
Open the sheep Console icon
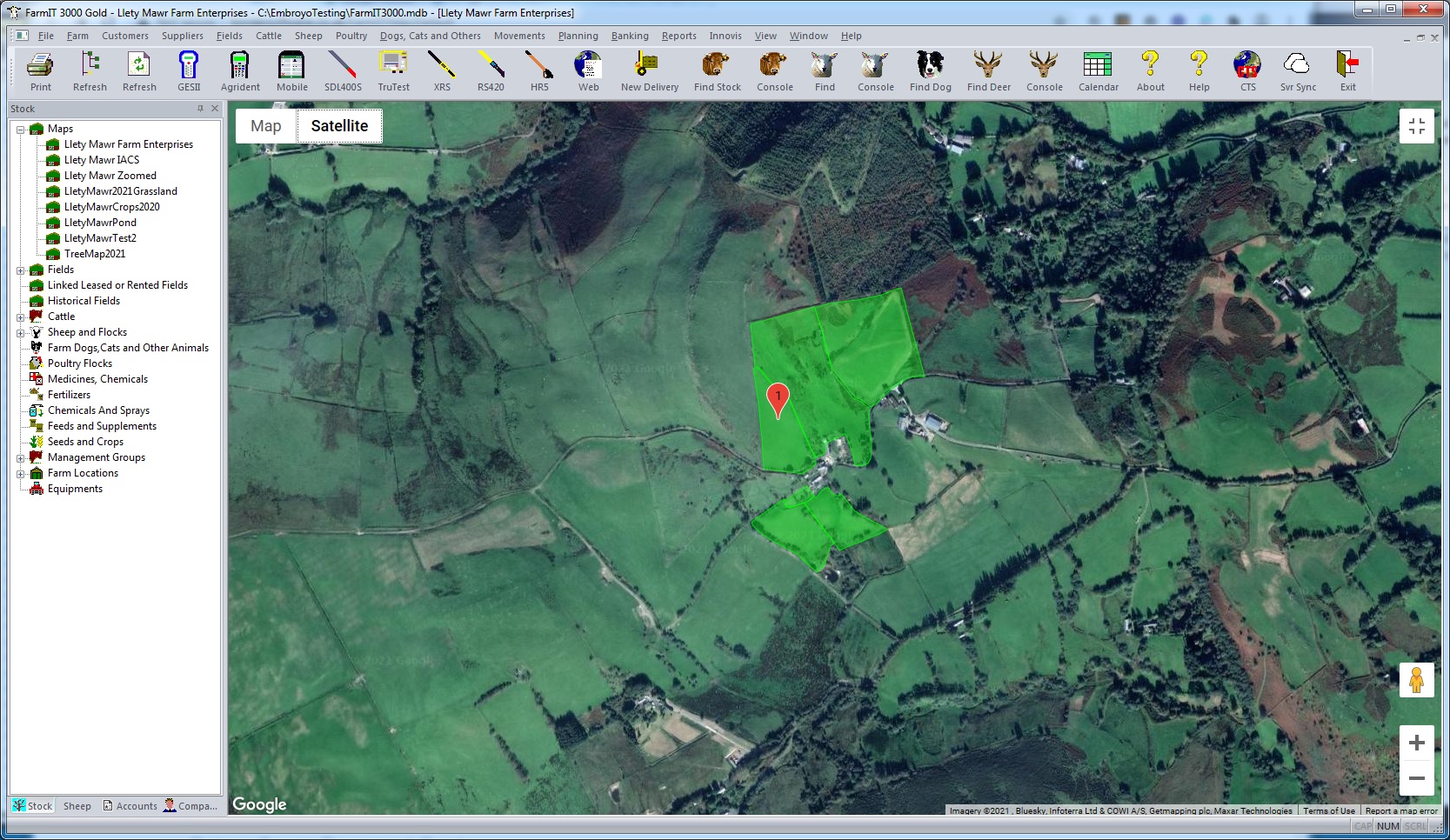tap(875, 70)
